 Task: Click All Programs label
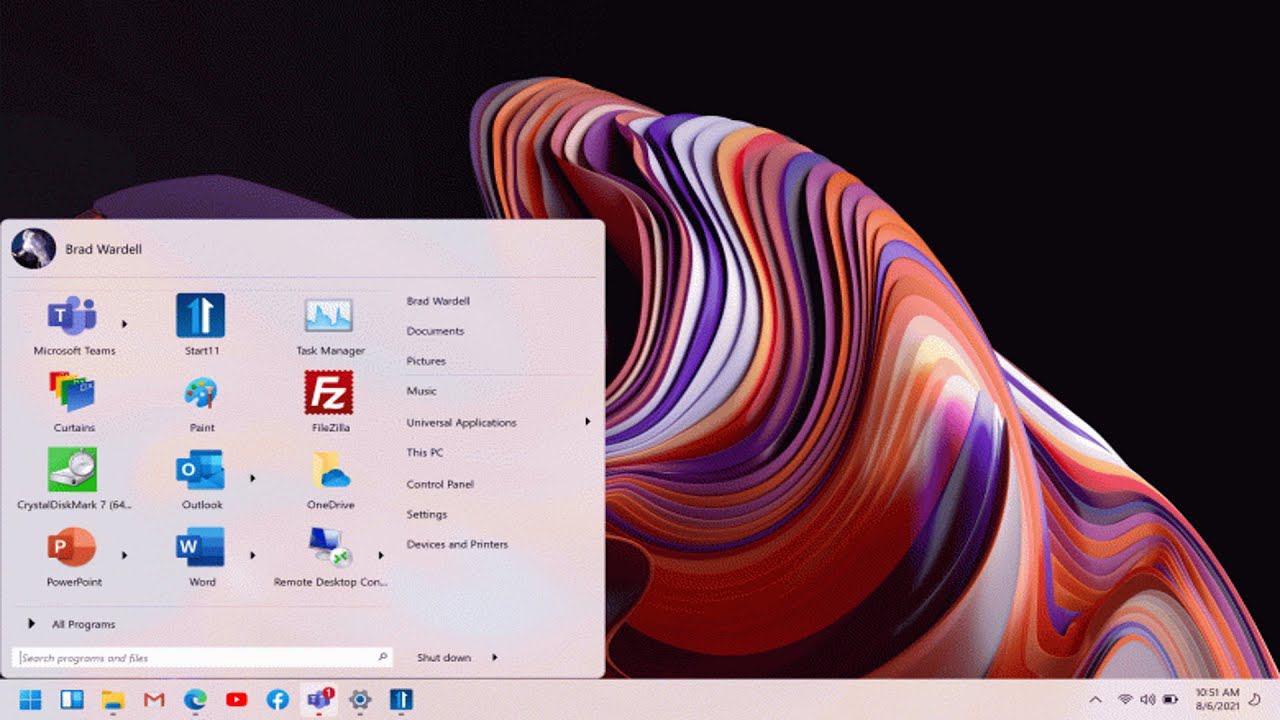(x=83, y=624)
